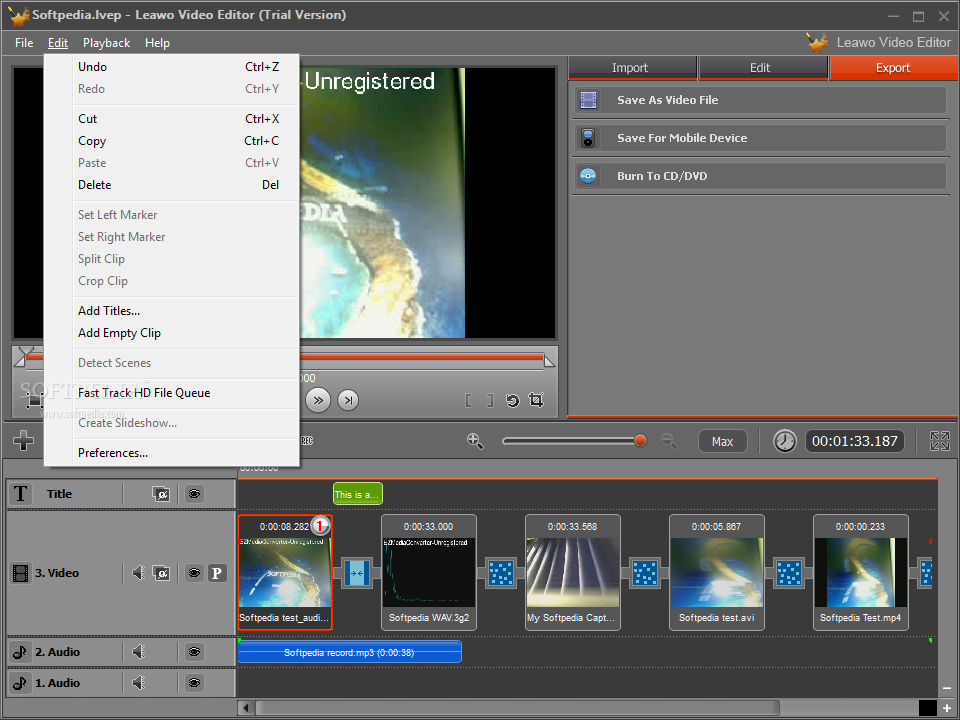Click the Save As Video File film icon

click(x=588, y=100)
